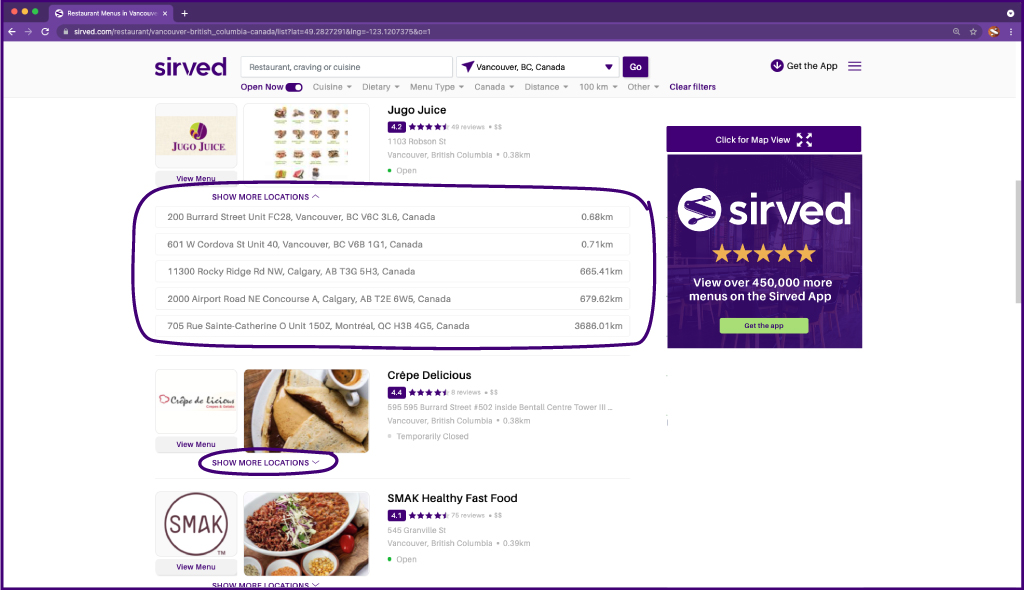Screen dimensions: 1024x590
Task: Click View Menu under Jugo Juice
Action: coord(196,178)
